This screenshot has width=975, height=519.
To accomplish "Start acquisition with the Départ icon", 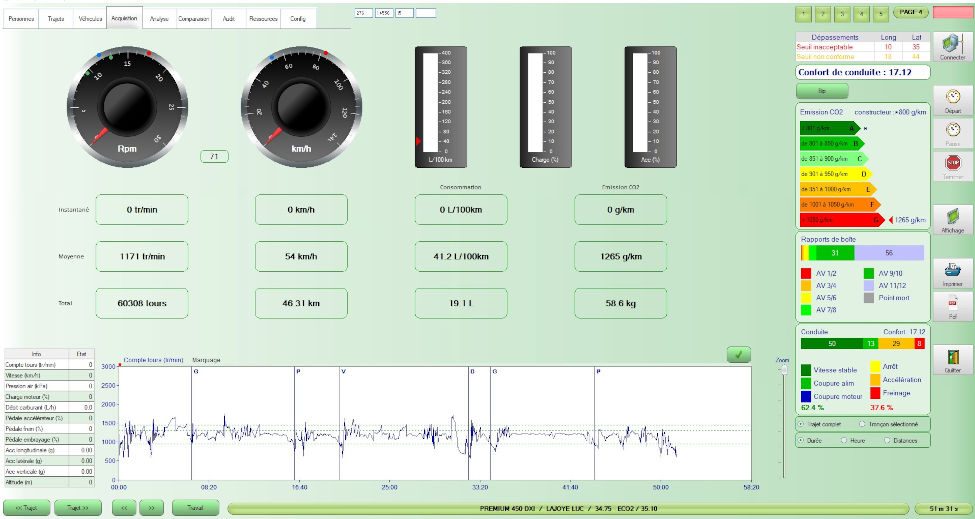I will [952, 103].
